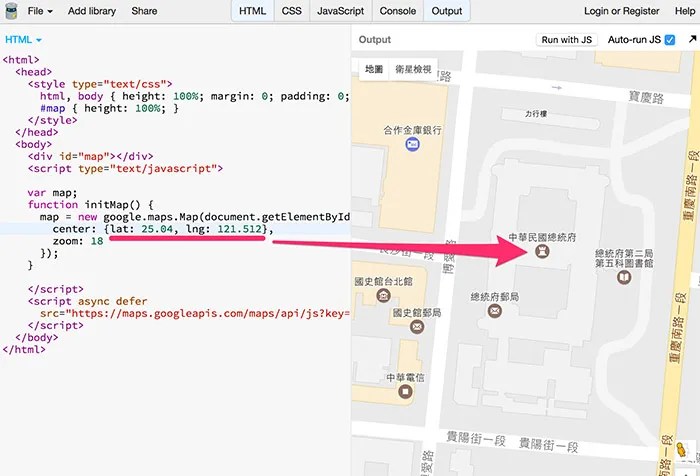Viewport: 700px width, 476px height.
Task: Click the Street View pegman icon
Action: pos(681,450)
